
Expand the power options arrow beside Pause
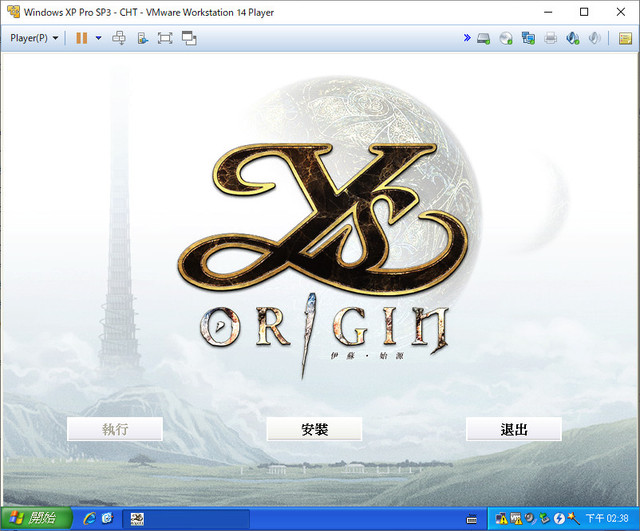[98, 38]
